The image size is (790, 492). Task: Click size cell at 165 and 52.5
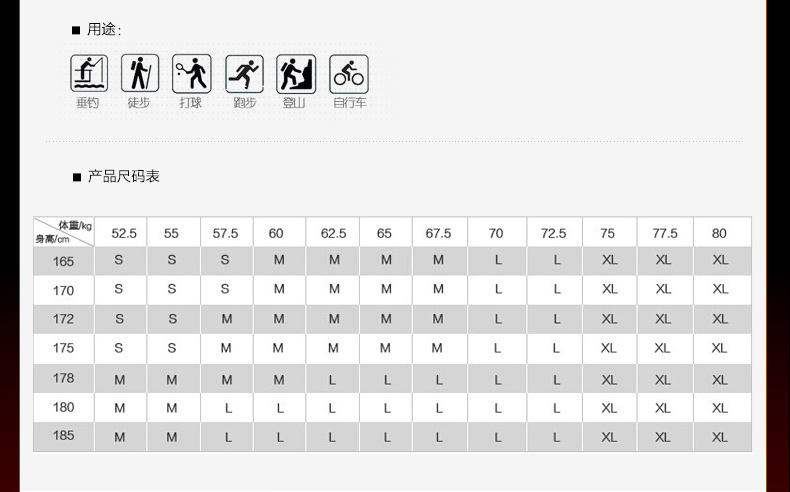pyautogui.click(x=120, y=261)
